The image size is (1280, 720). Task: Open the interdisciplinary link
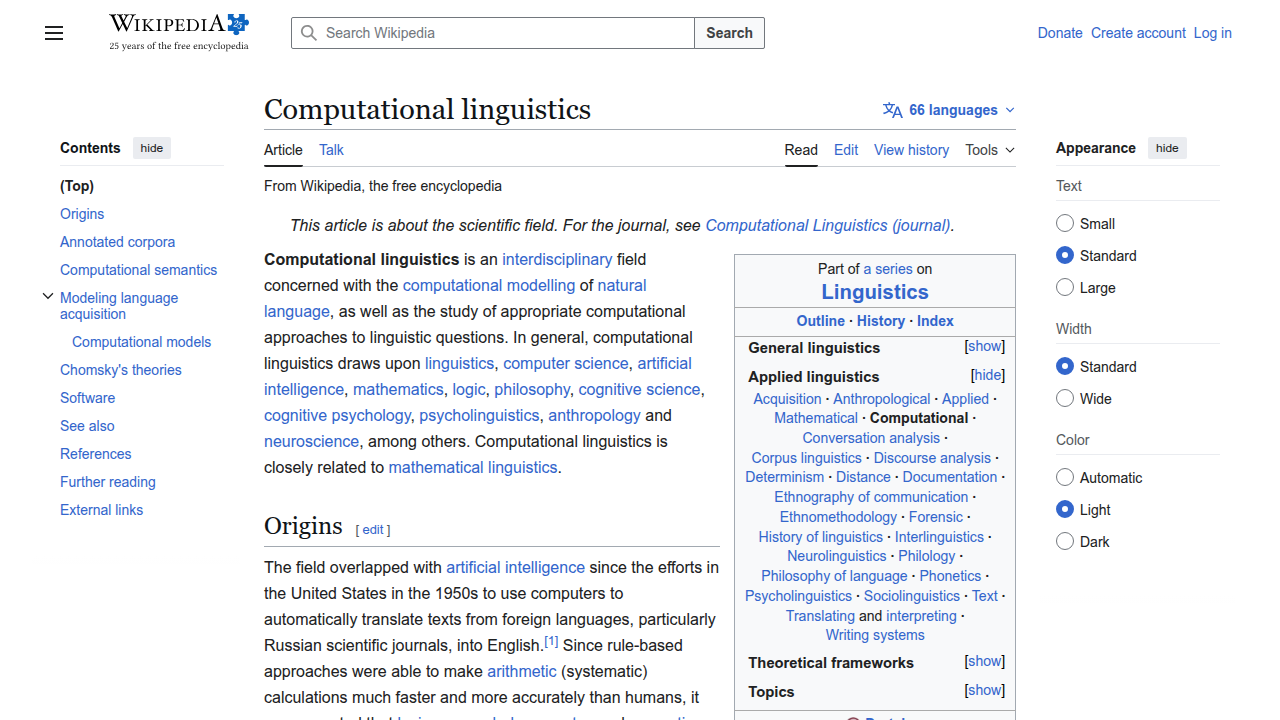point(557,259)
